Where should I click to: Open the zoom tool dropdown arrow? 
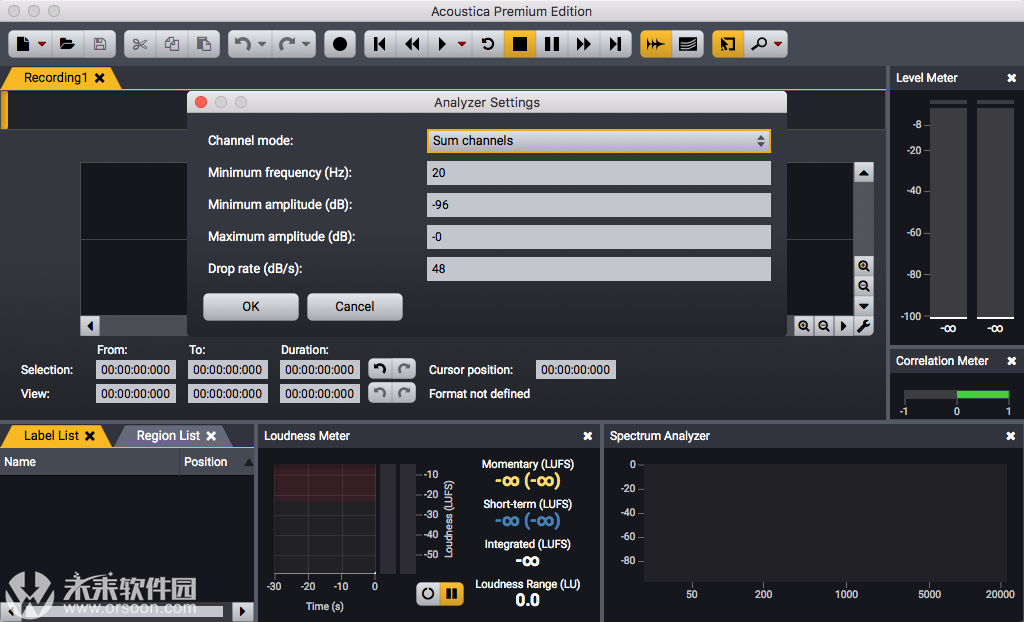pos(778,44)
